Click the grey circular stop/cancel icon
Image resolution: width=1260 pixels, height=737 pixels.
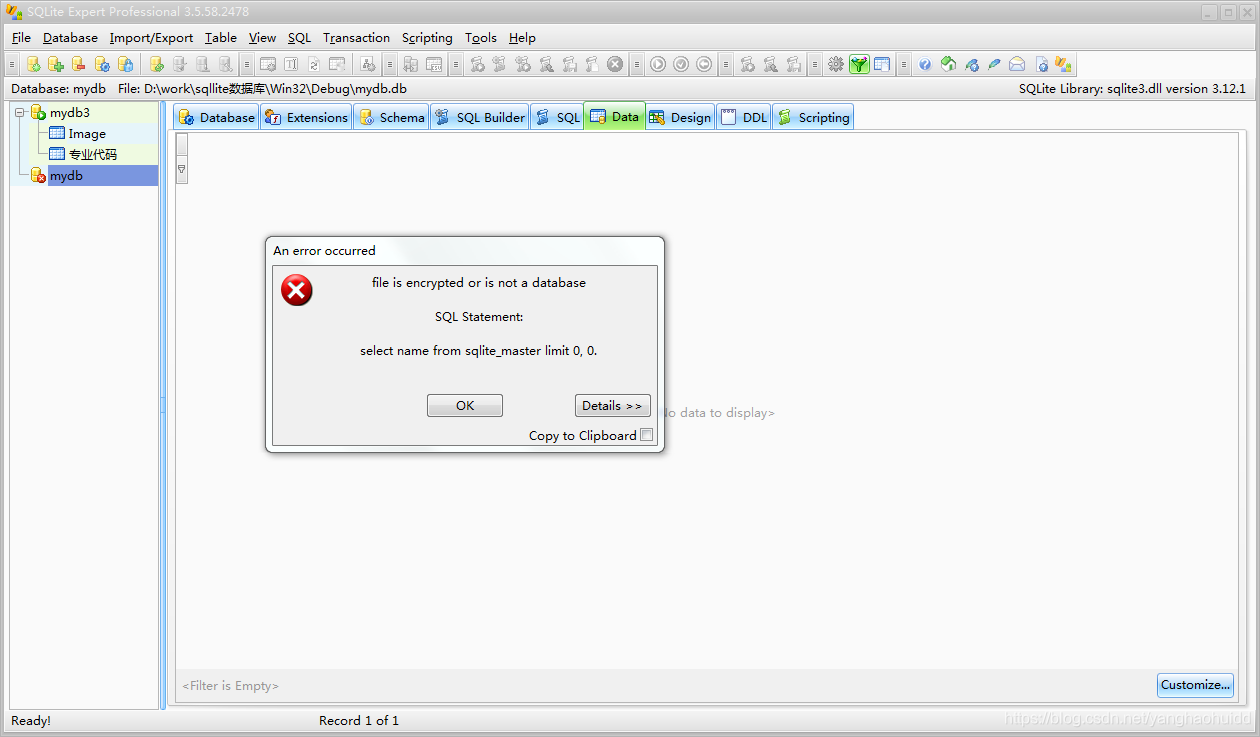coord(615,65)
